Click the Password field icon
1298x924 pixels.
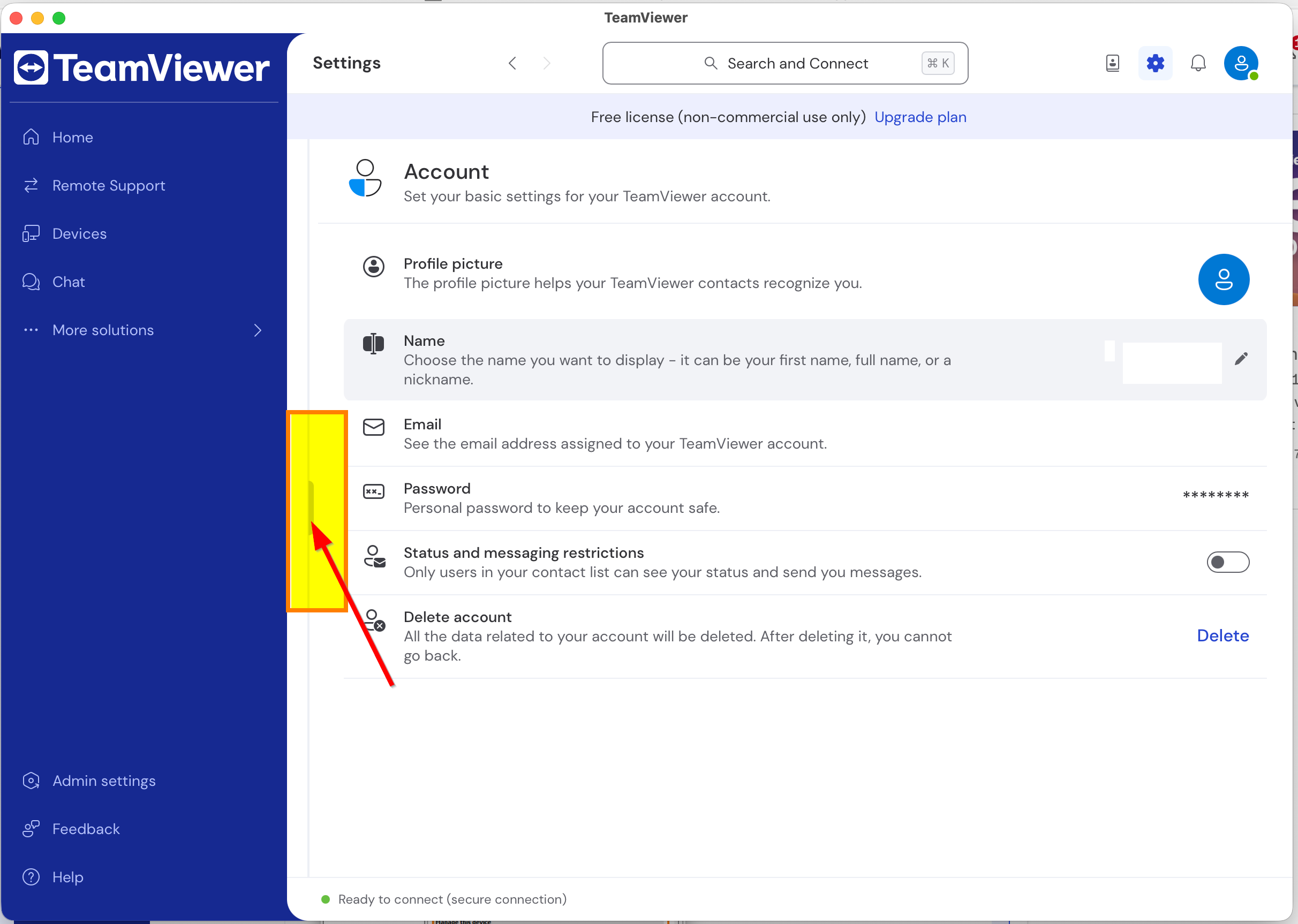(374, 491)
